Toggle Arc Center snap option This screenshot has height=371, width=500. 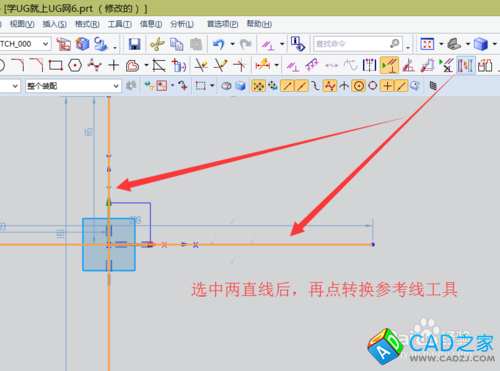click(359, 86)
